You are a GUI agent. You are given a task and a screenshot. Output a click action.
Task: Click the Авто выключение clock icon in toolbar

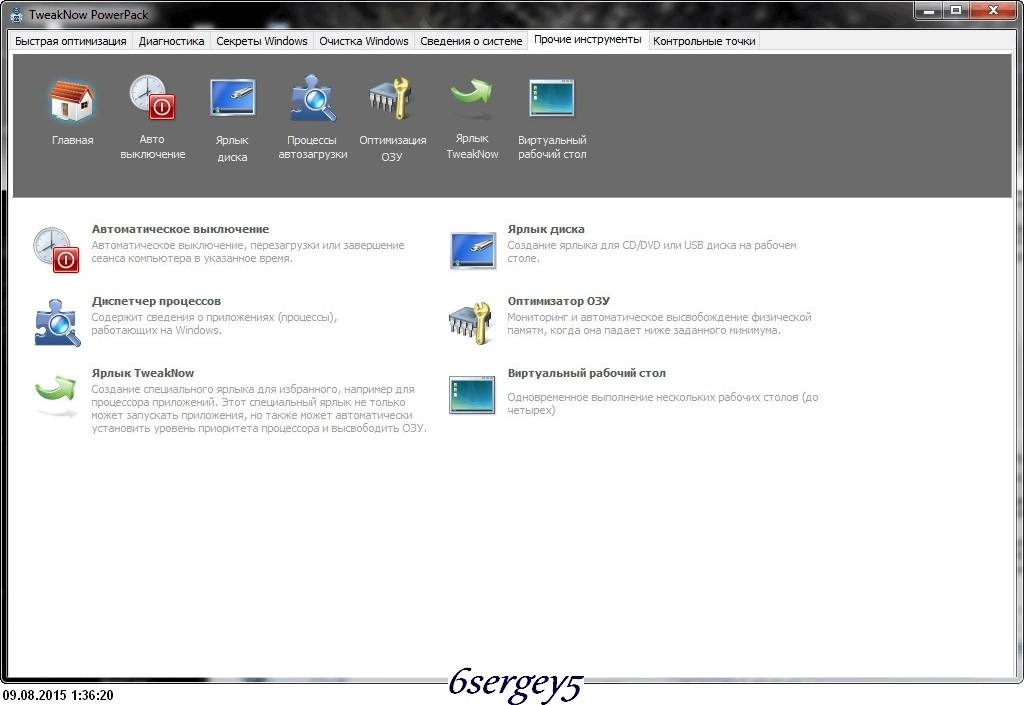coord(152,97)
